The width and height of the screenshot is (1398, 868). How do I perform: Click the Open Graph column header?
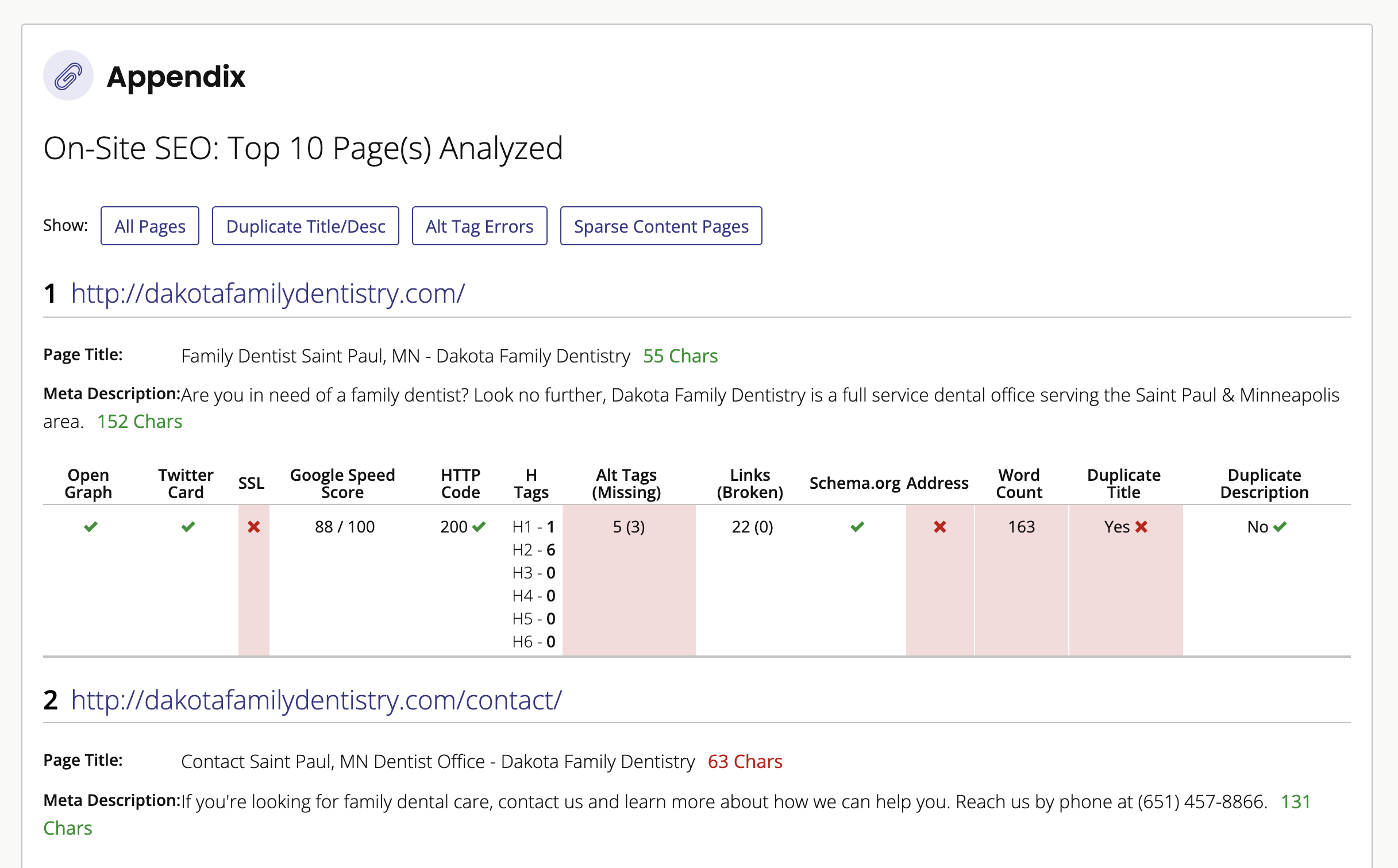click(88, 484)
